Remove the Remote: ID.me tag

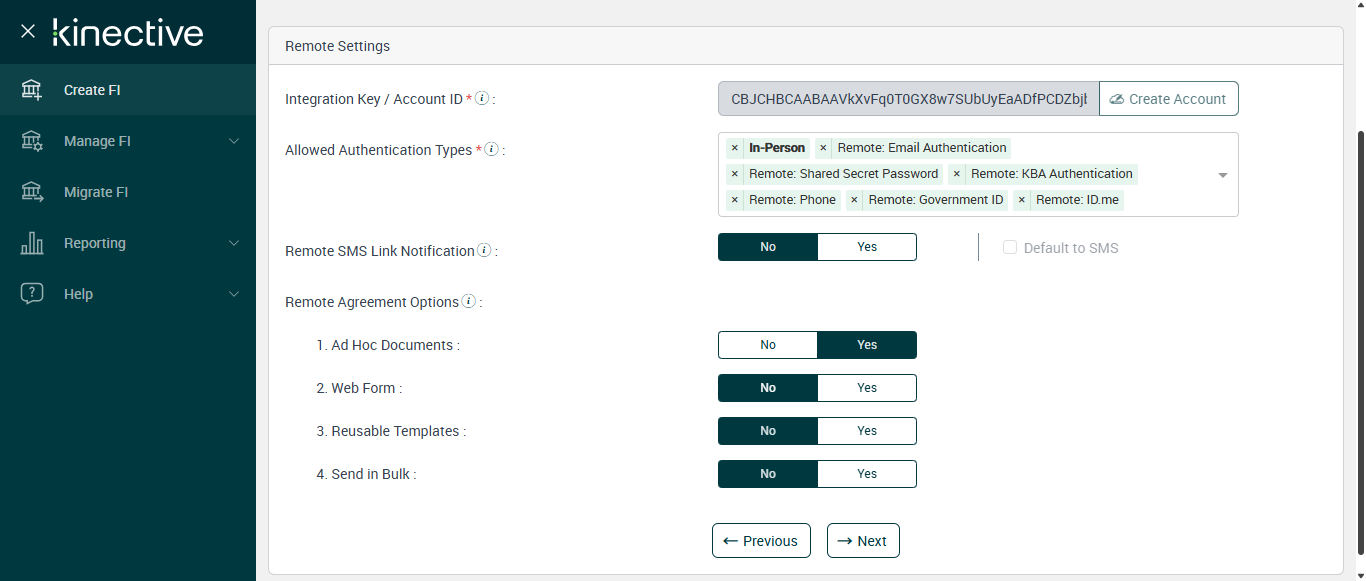click(1021, 200)
